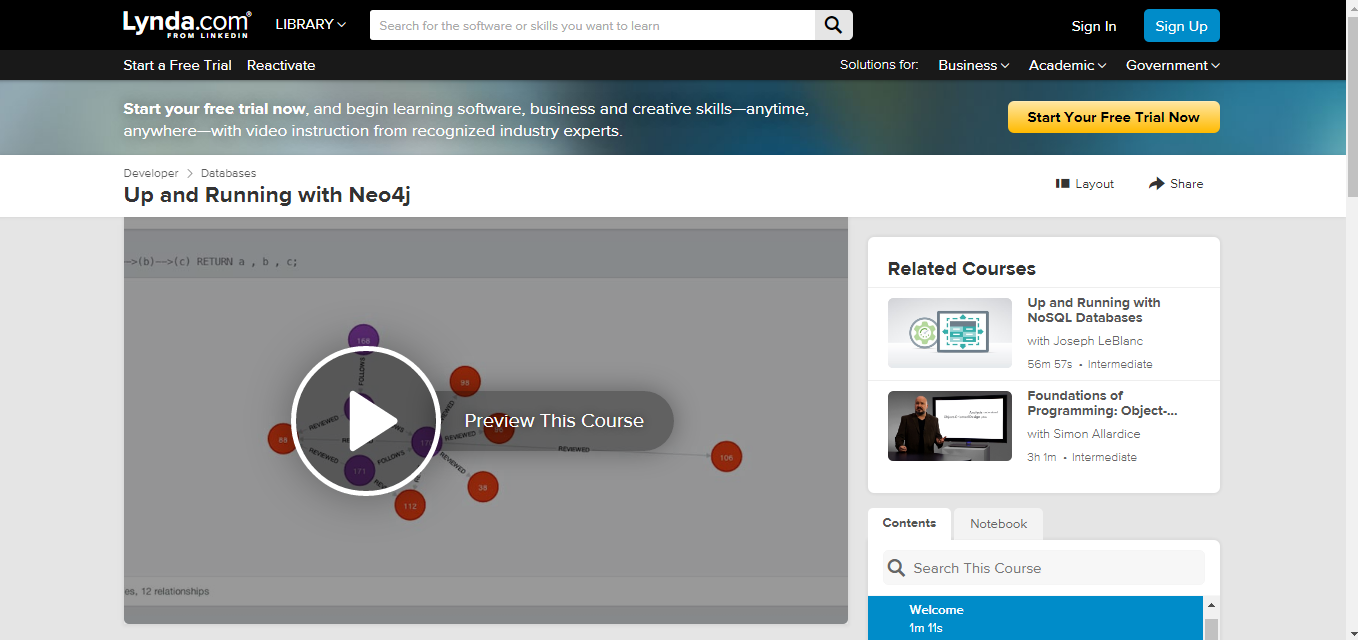The width and height of the screenshot is (1358, 640).
Task: Click the Lynda.com logo
Action: click(x=187, y=25)
